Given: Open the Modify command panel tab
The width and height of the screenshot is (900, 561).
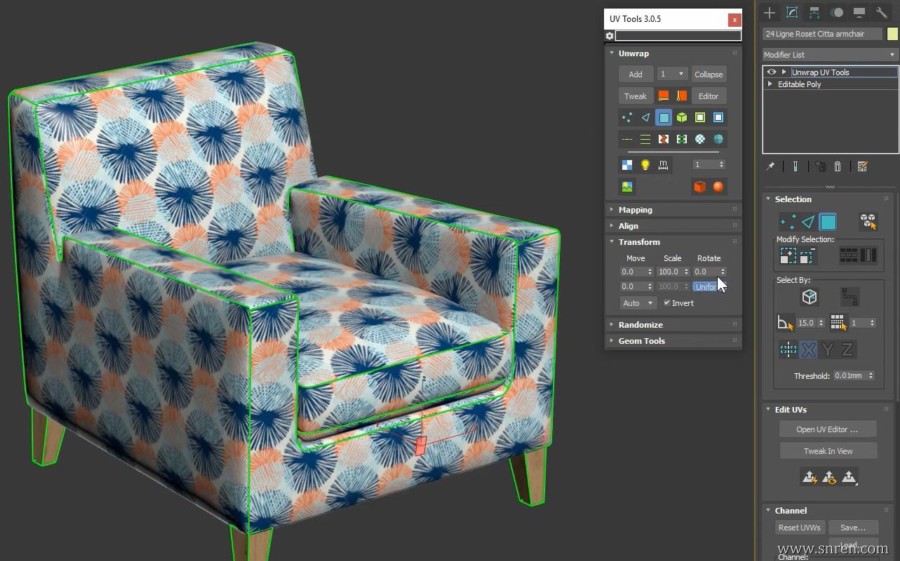Looking at the screenshot, I should (792, 13).
